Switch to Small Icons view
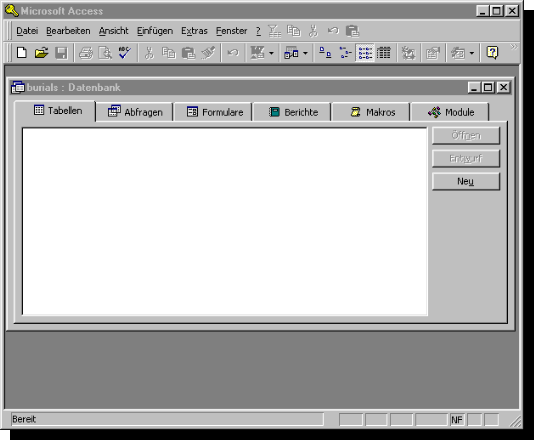Viewport: 534px width, 440px height. point(345,53)
